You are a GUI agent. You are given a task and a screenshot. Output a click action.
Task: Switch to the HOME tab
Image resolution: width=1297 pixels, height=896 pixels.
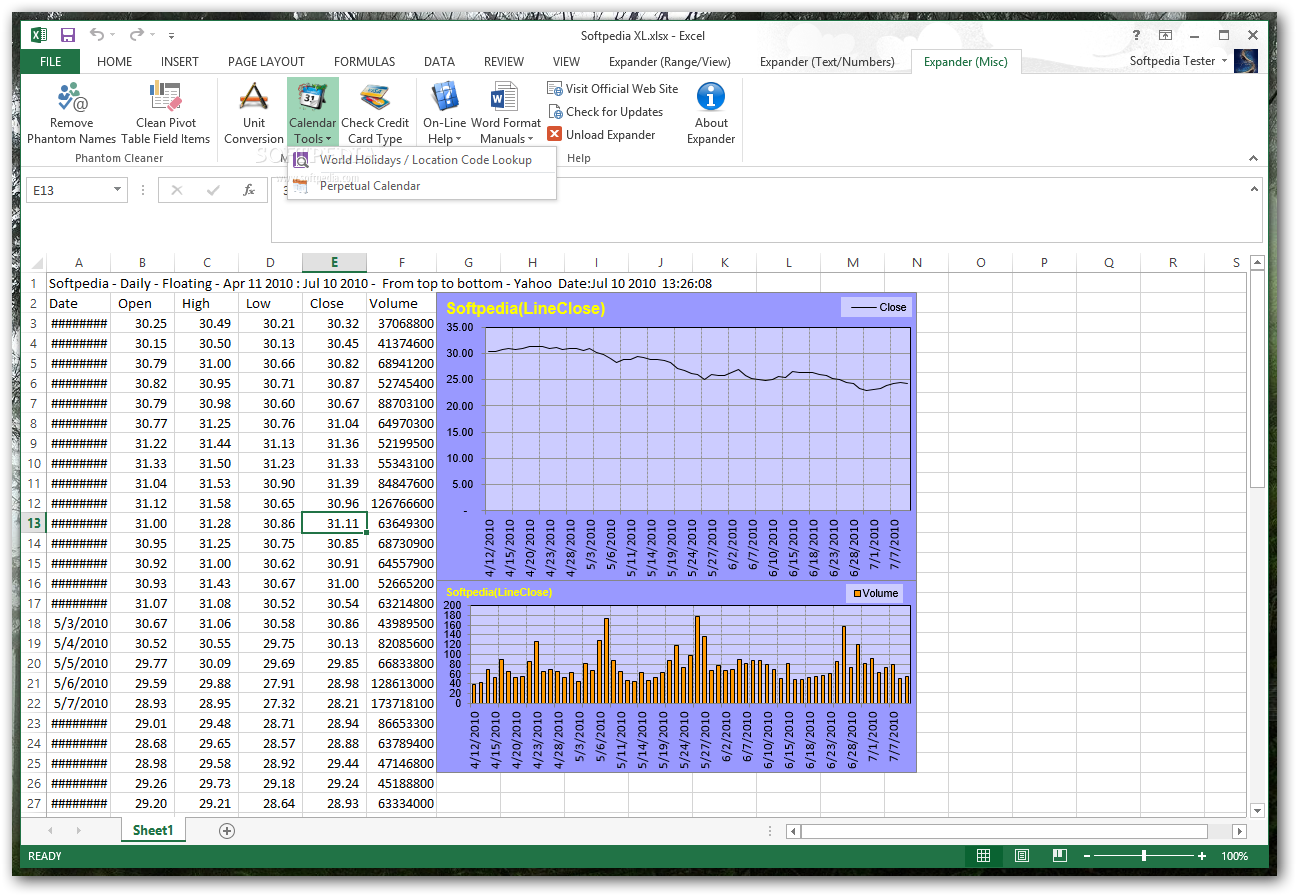(x=114, y=62)
